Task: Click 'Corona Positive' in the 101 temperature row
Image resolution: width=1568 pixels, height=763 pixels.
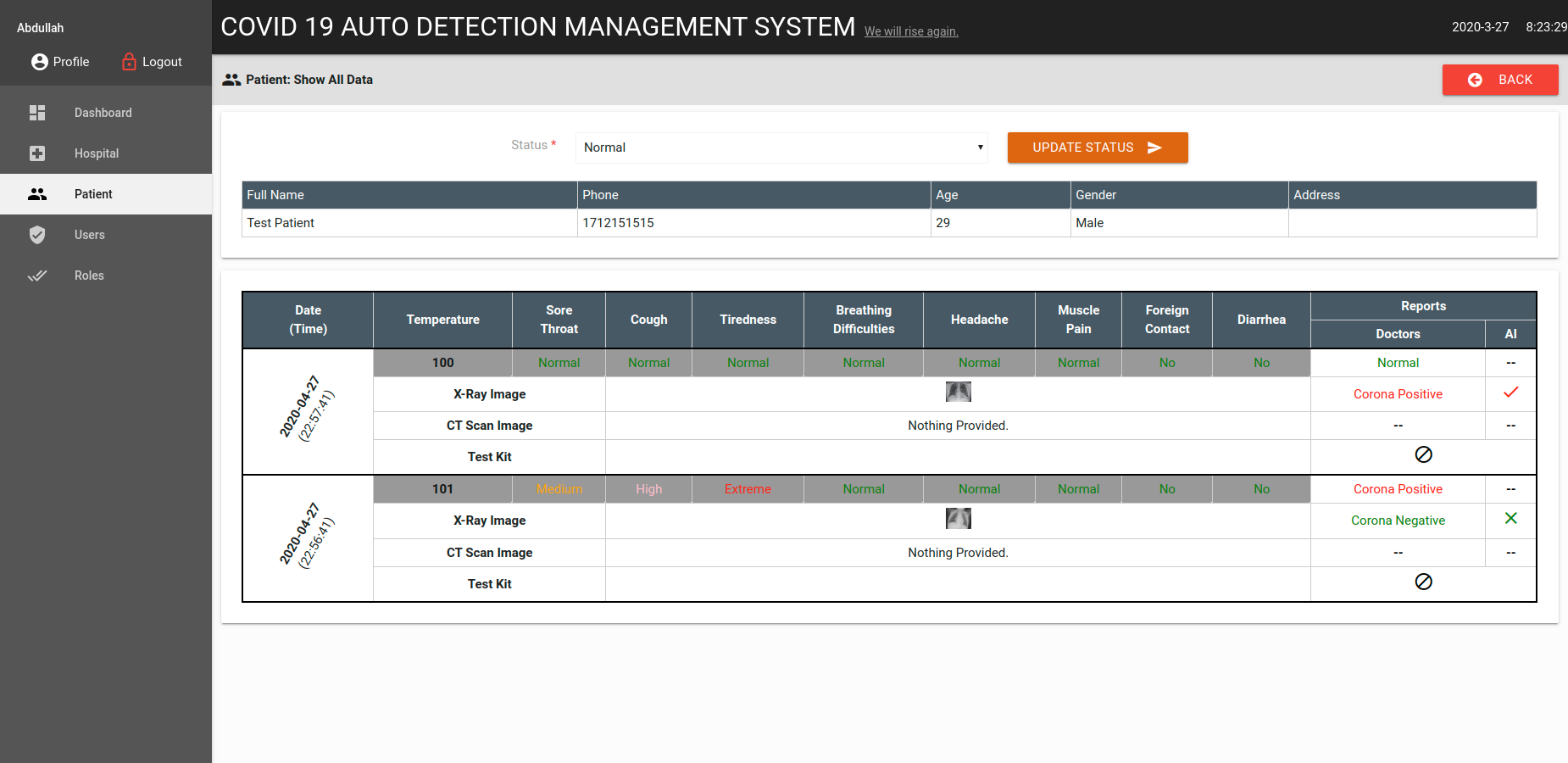Action: pos(1398,489)
